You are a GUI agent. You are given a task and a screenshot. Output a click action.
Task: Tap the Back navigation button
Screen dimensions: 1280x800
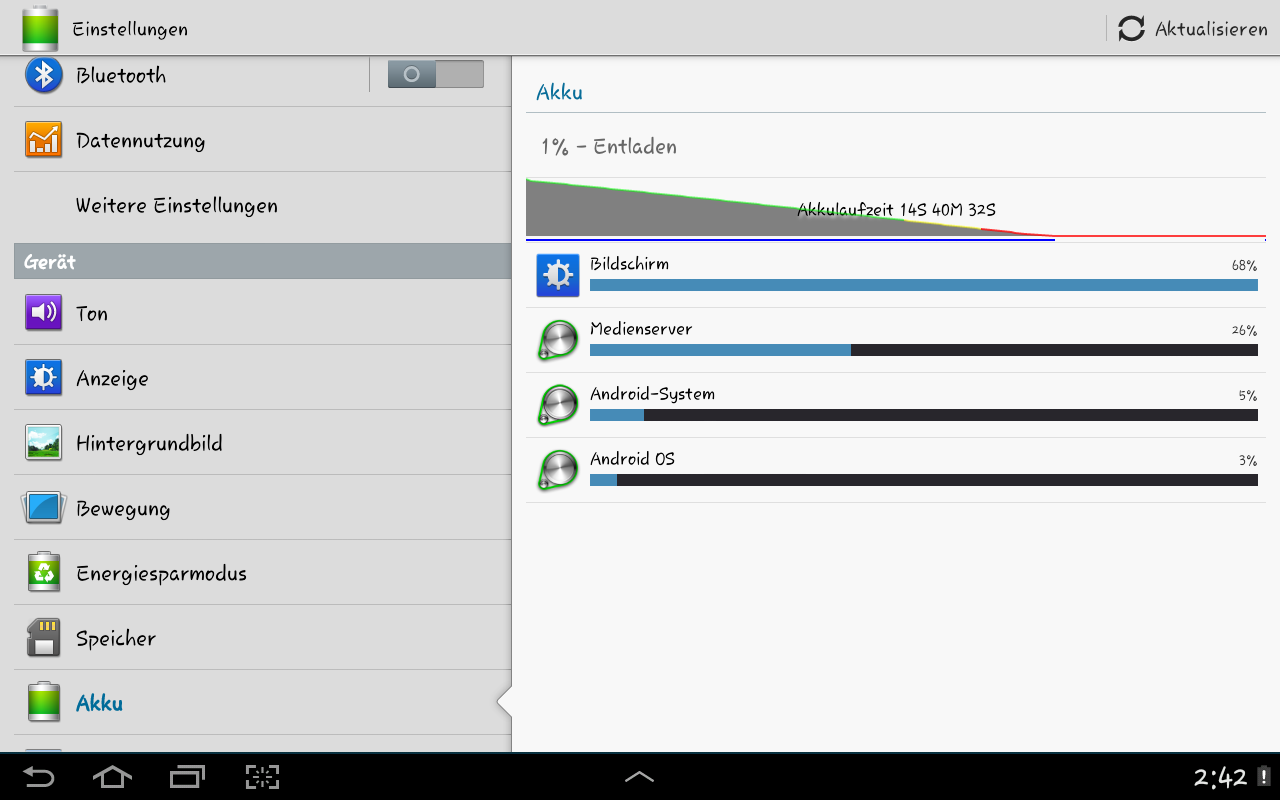39,777
